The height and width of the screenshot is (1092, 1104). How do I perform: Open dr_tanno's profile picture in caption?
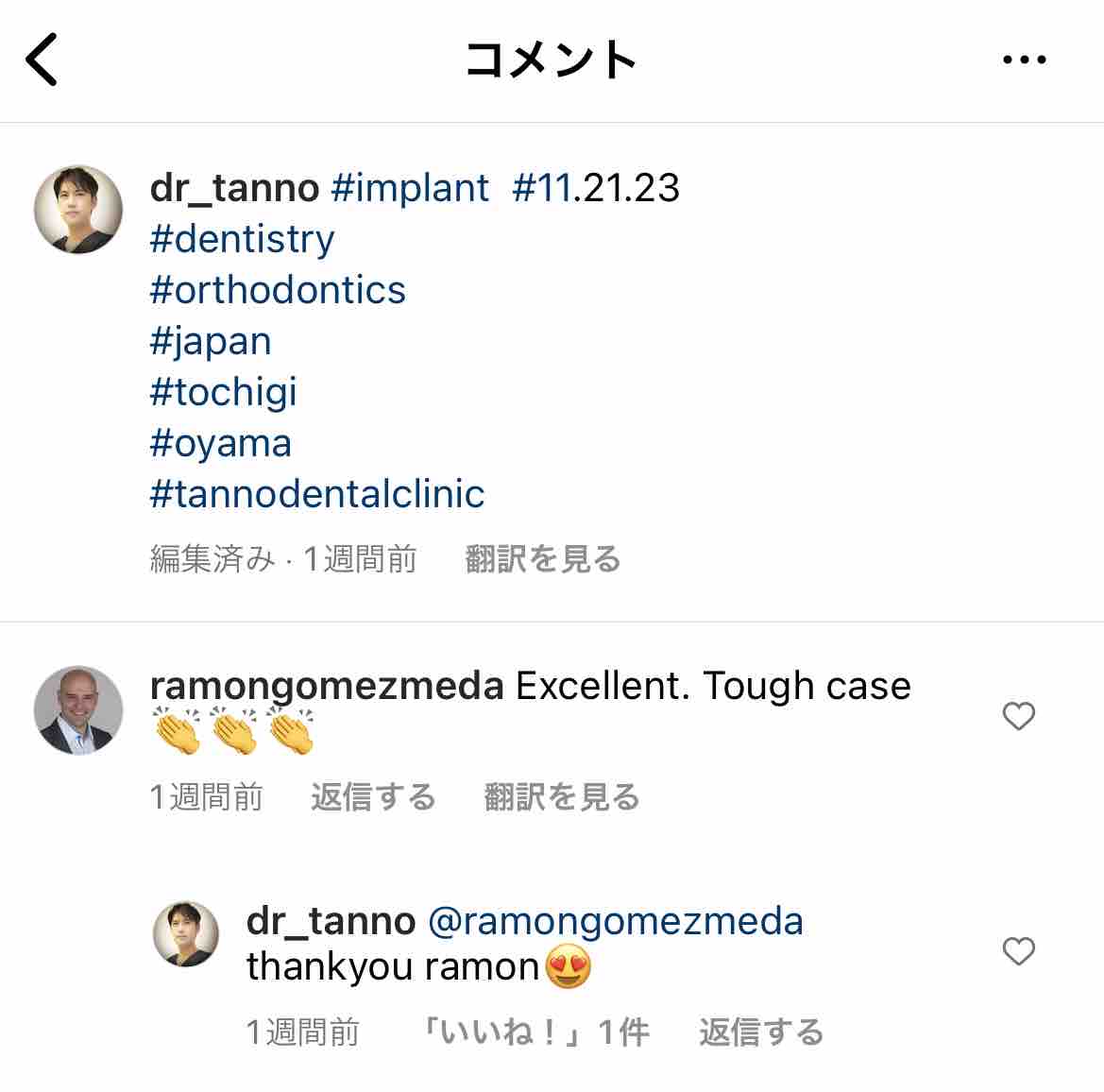point(78,209)
